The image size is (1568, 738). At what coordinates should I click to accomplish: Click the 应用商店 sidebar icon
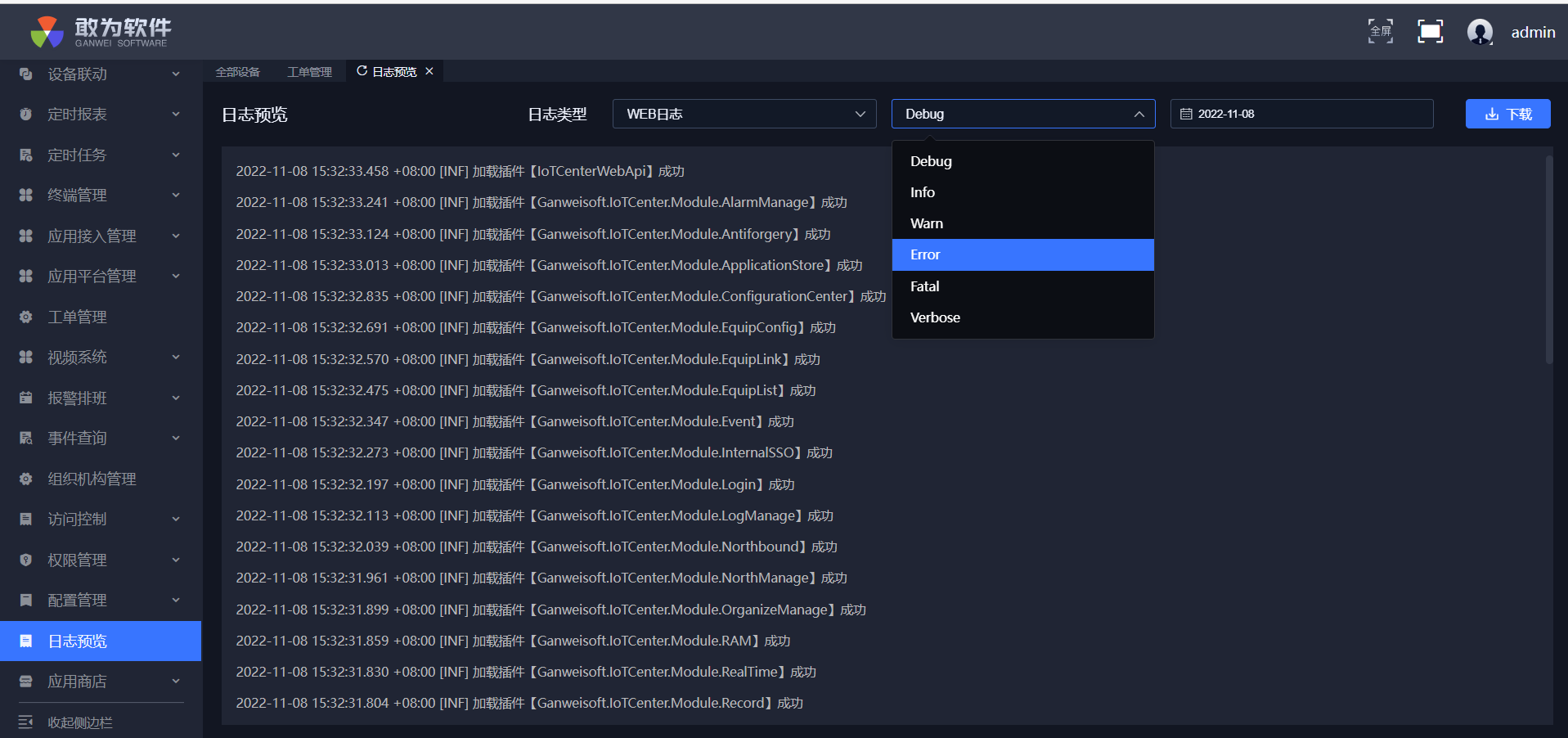tap(25, 681)
